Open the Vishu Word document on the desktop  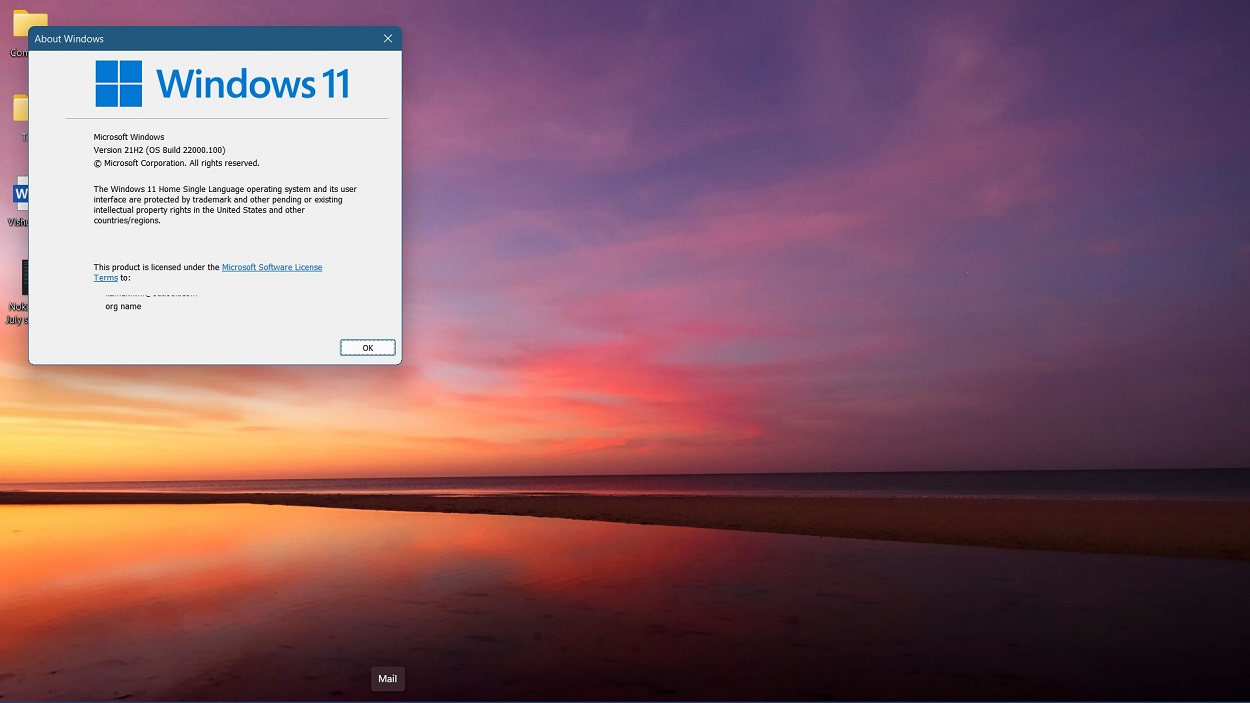(22, 195)
